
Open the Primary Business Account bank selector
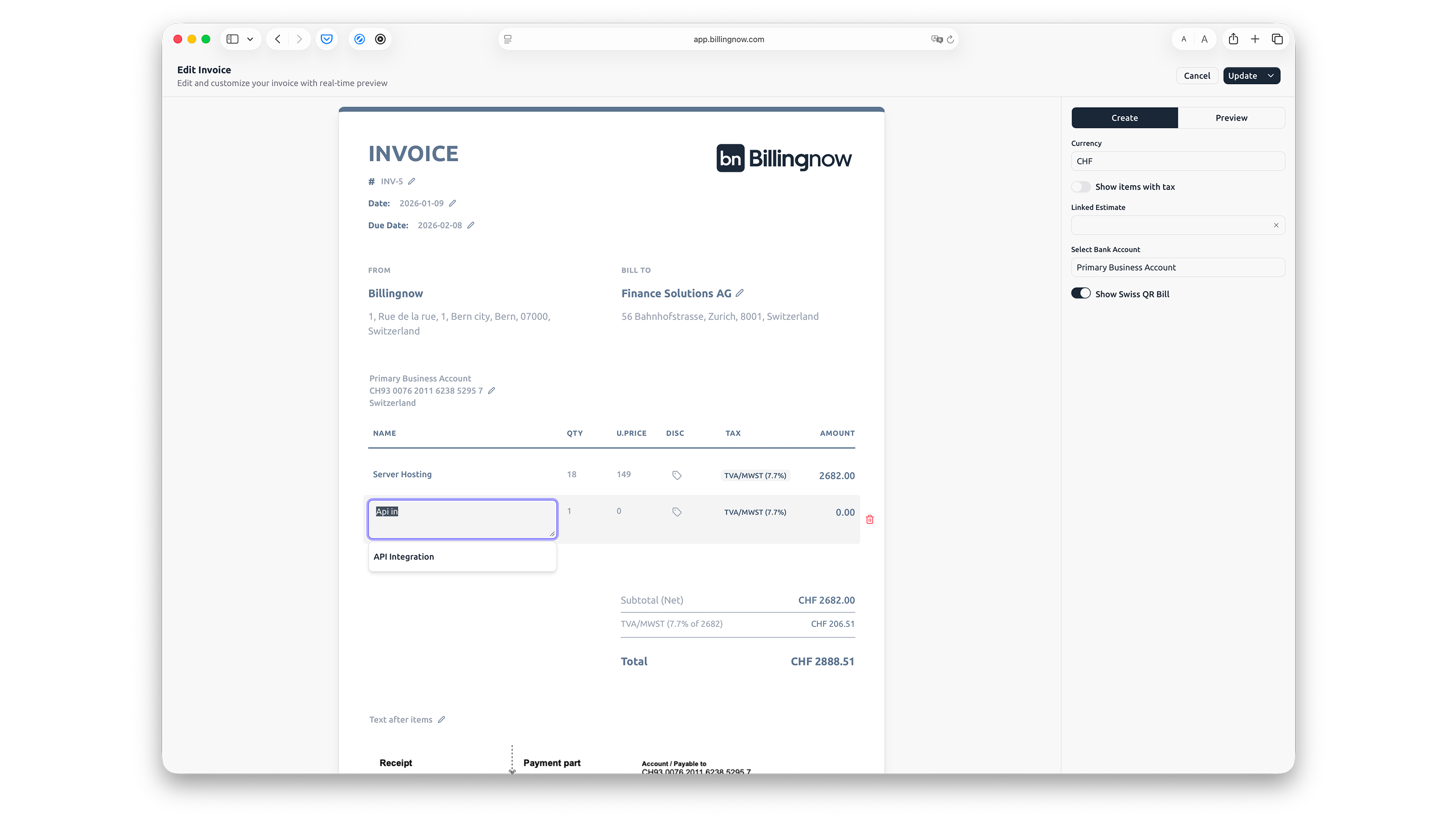[1177, 267]
